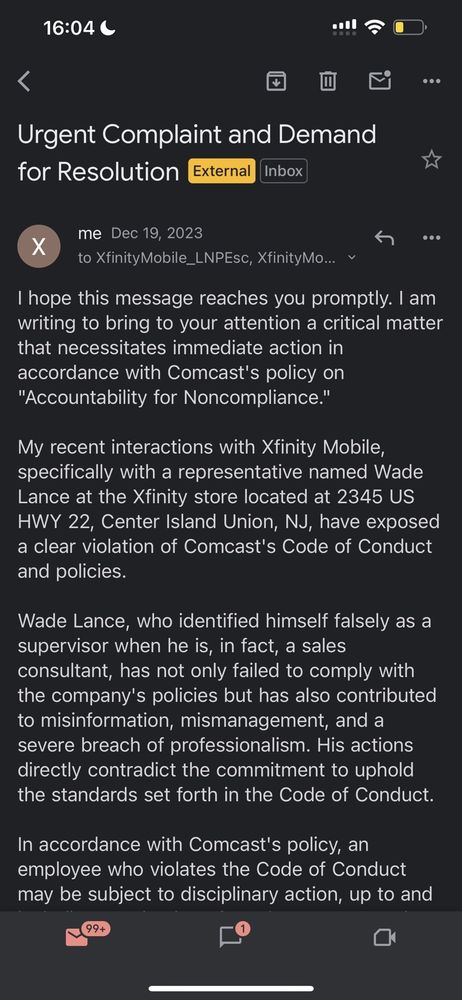Screen dimensions: 462x1000
Task: Tap the battery status icon
Action: (x=410, y=27)
